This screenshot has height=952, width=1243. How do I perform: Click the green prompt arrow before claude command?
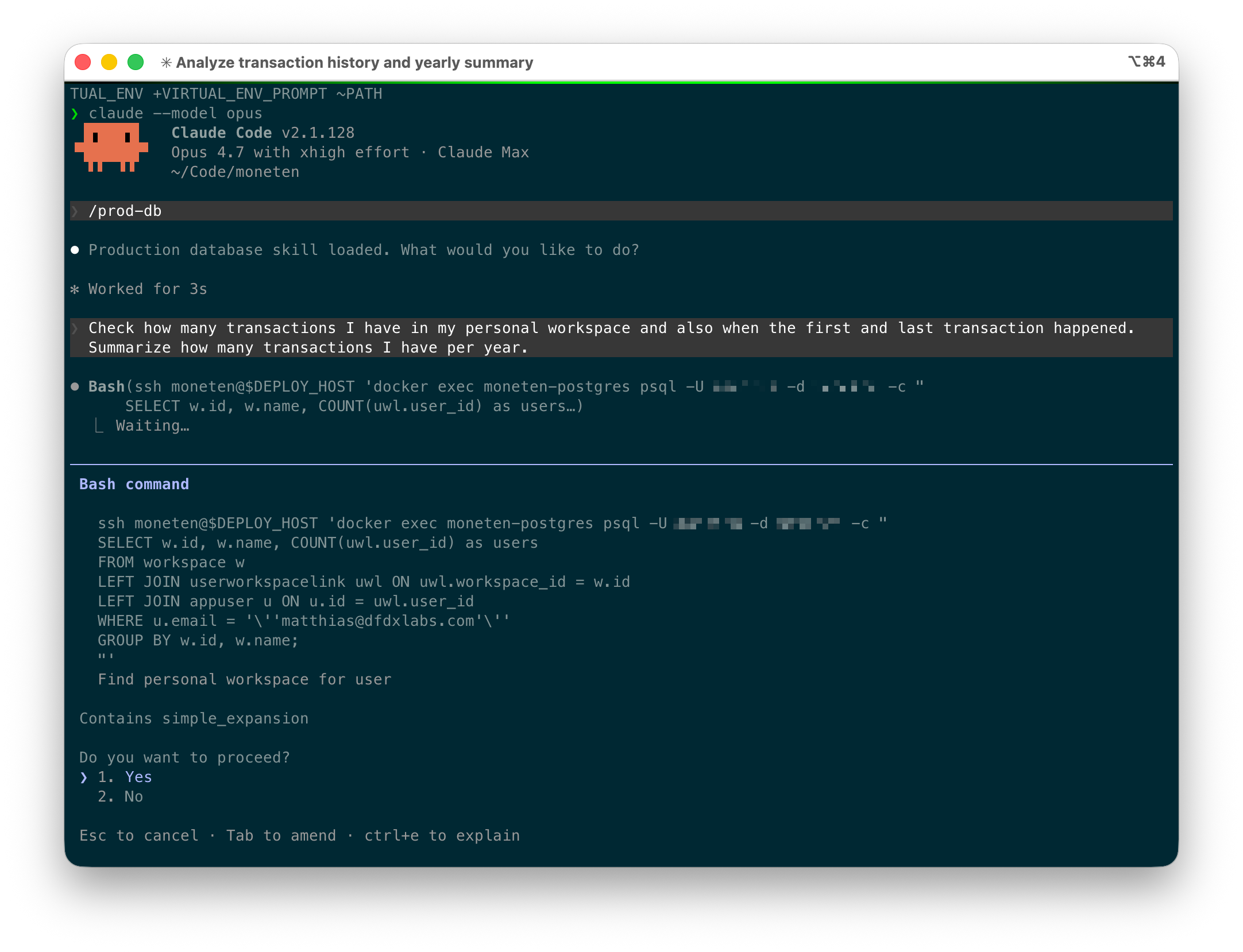(75, 114)
